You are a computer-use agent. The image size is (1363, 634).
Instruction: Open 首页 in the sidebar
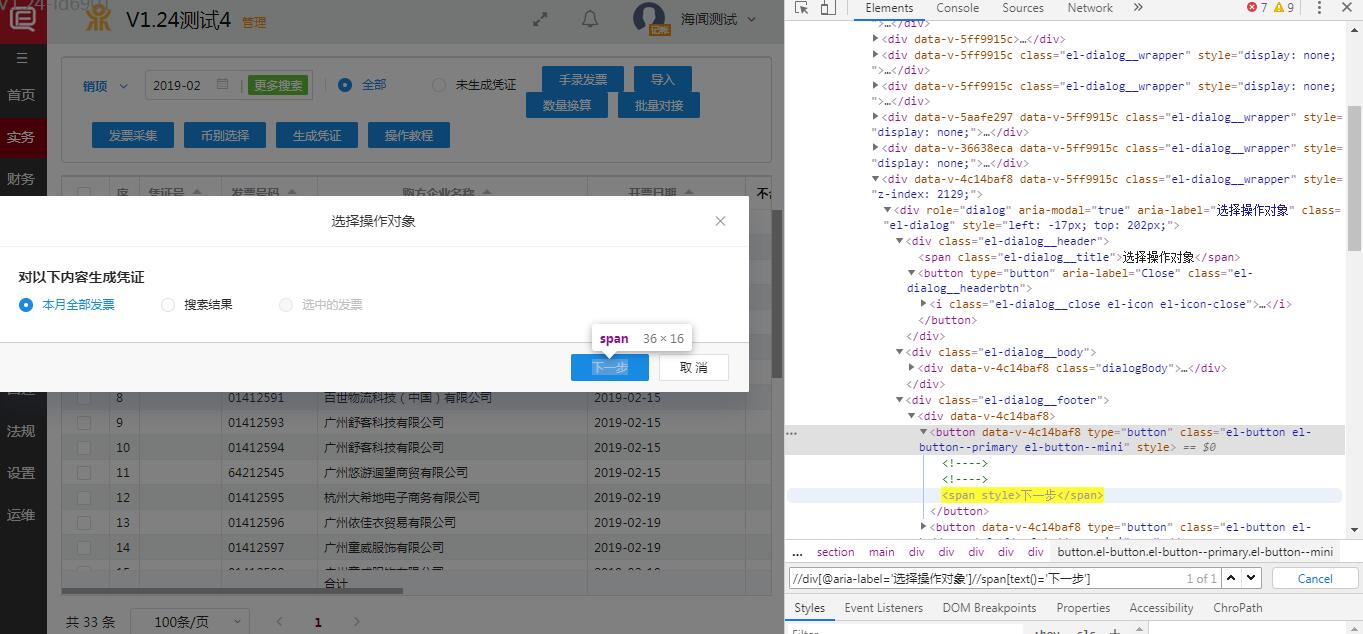click(x=21, y=95)
